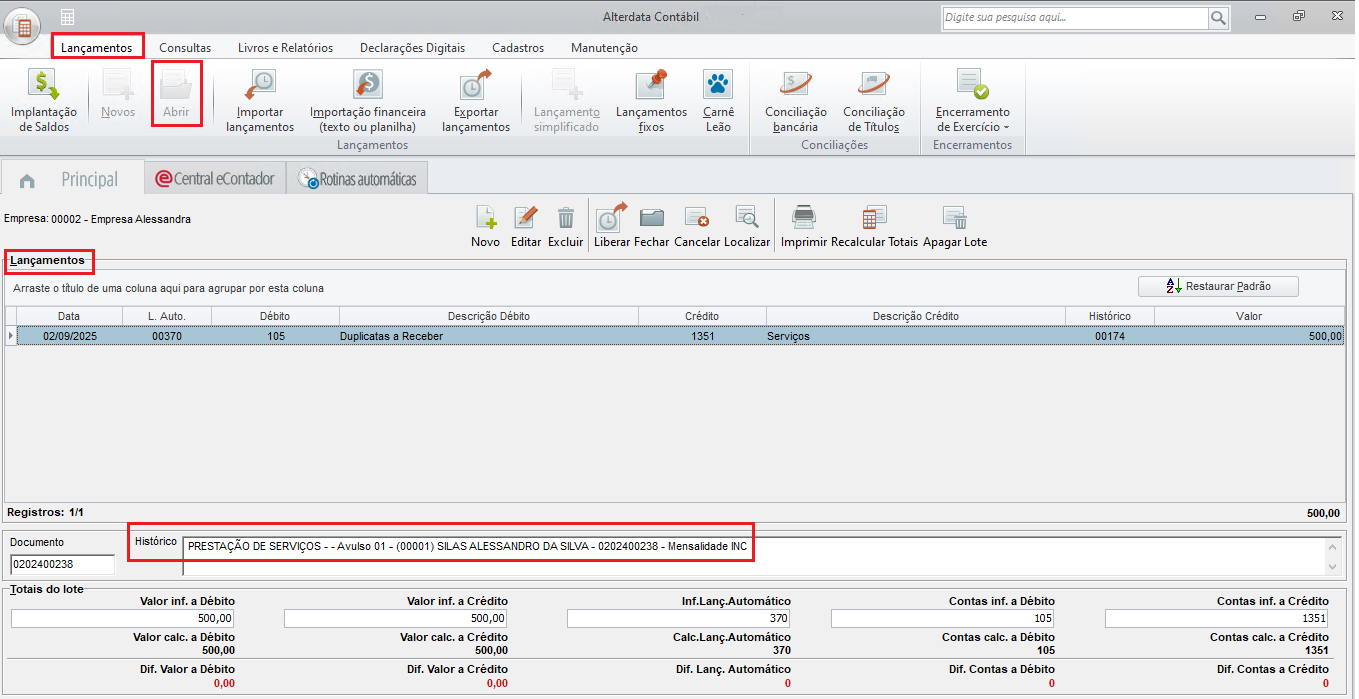The width and height of the screenshot is (1359, 699).
Task: Click Exportar lançamentos icon
Action: (476, 87)
